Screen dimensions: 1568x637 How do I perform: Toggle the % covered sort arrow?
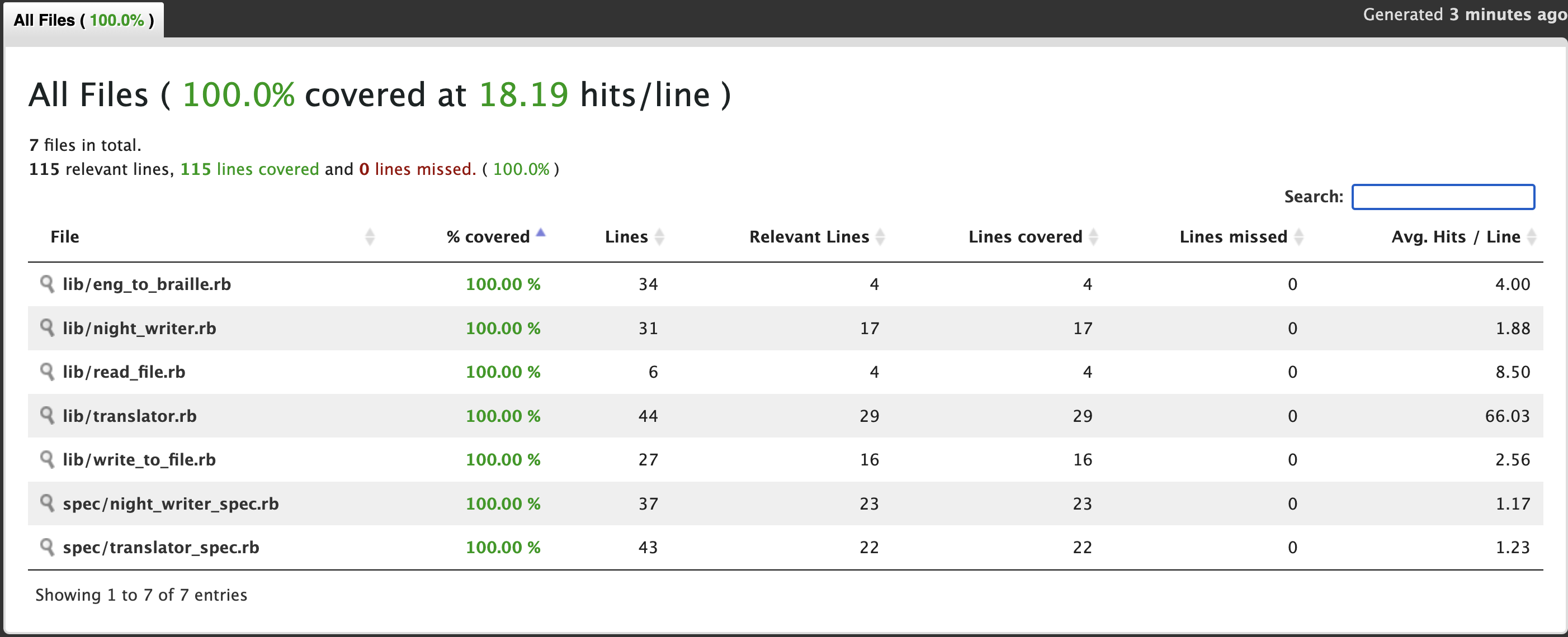tap(541, 234)
